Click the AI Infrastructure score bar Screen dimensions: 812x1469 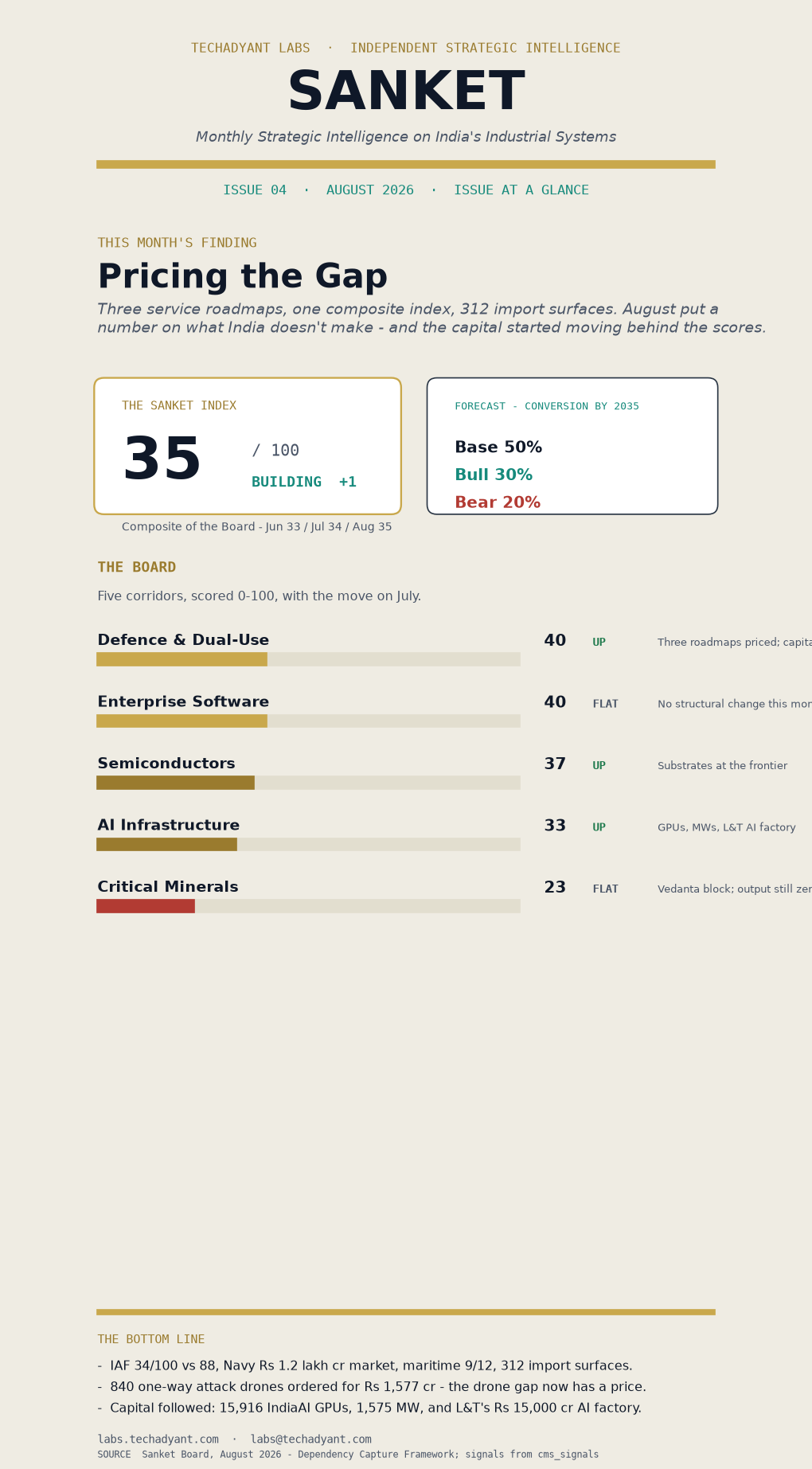(308, 844)
